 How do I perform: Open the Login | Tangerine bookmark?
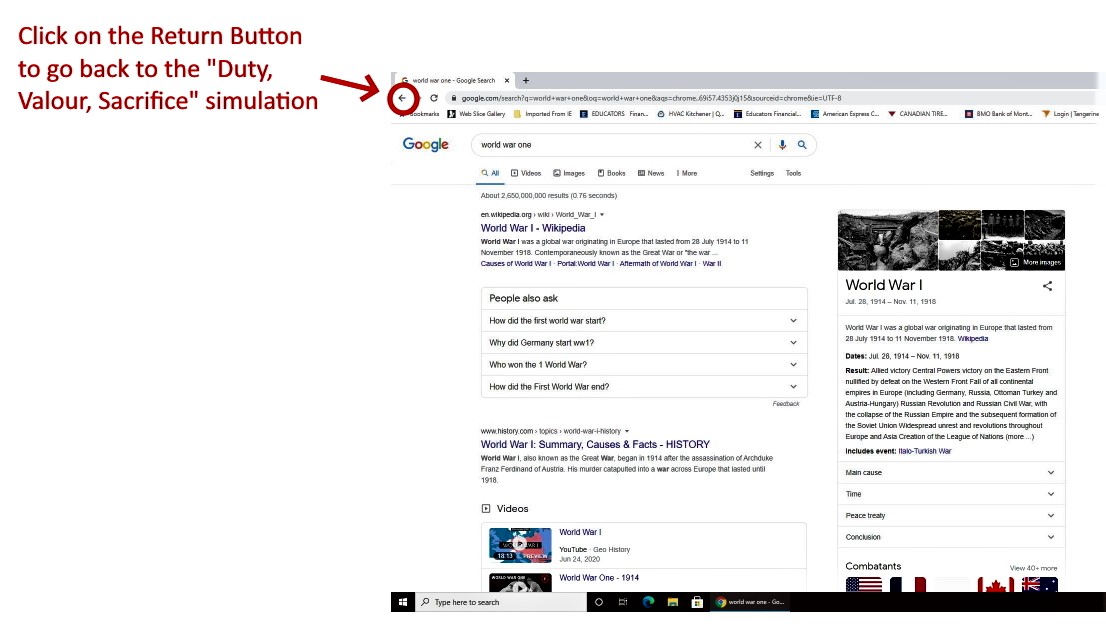tap(1070, 114)
